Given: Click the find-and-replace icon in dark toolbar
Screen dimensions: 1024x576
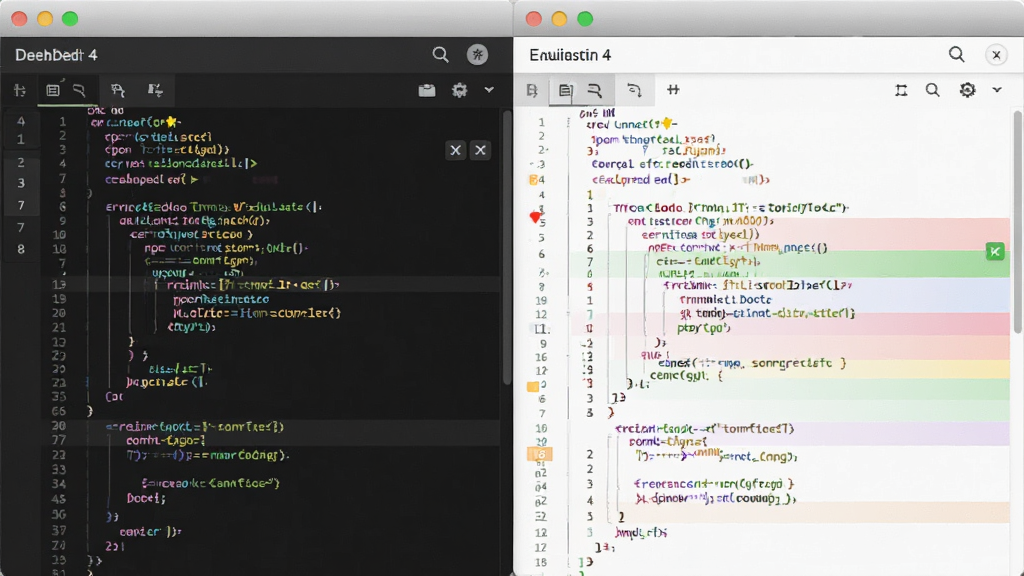Looking at the screenshot, I should click(118, 90).
